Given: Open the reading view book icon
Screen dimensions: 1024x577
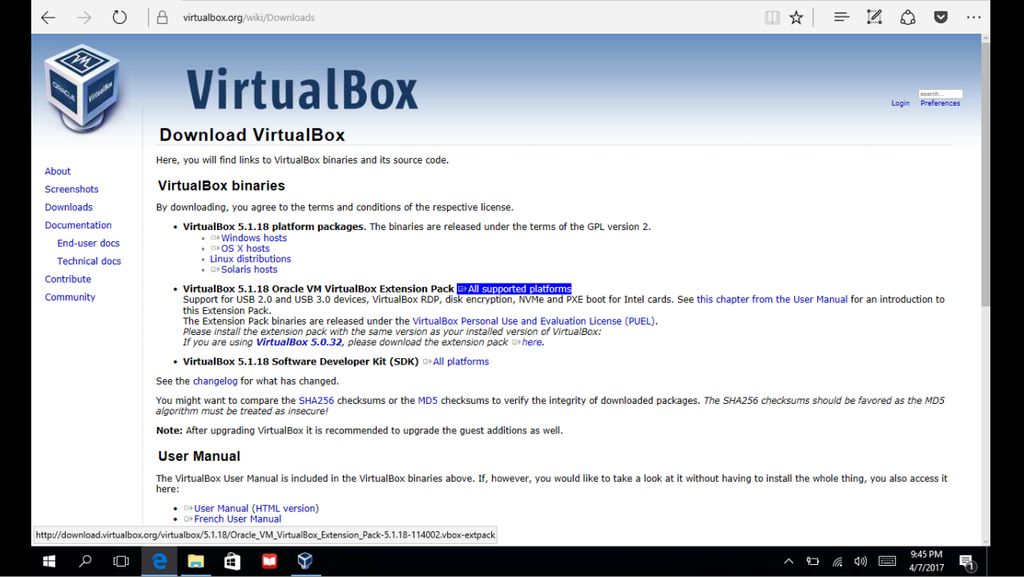Looking at the screenshot, I should tap(772, 18).
